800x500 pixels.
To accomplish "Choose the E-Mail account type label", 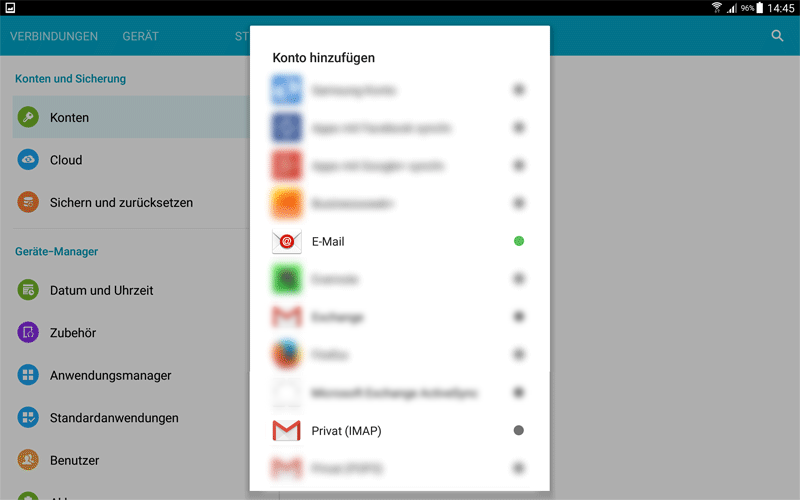I will tap(328, 242).
